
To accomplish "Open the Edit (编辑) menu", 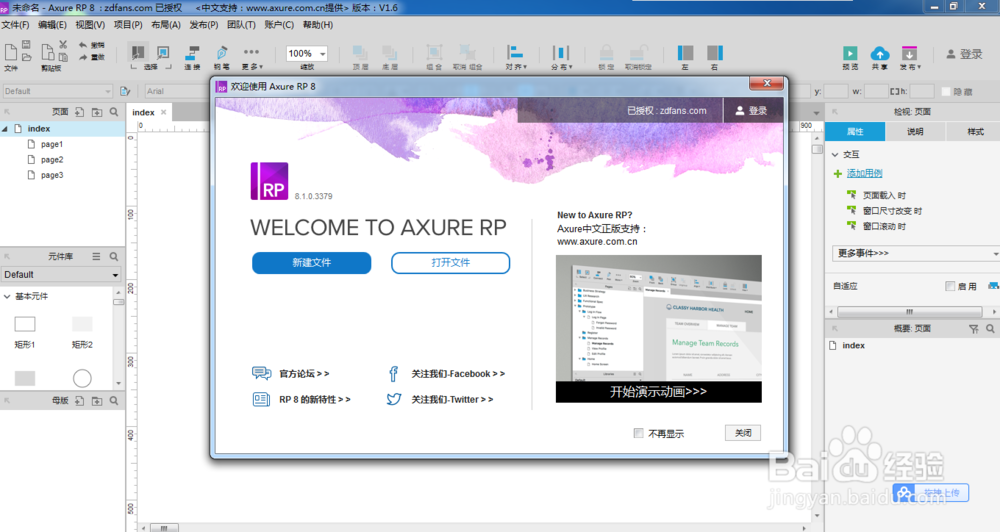I will 52,25.
